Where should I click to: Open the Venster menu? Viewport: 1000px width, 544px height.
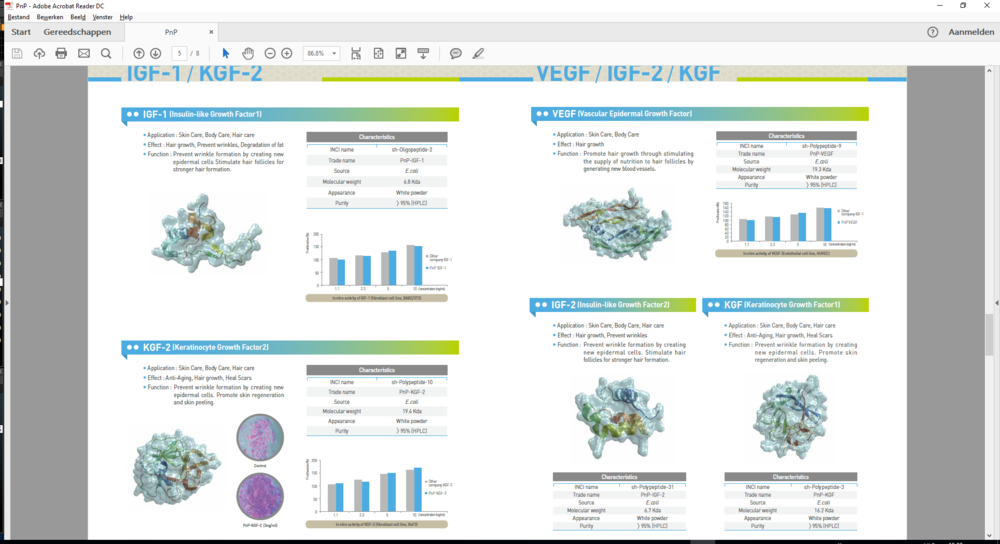[102, 17]
